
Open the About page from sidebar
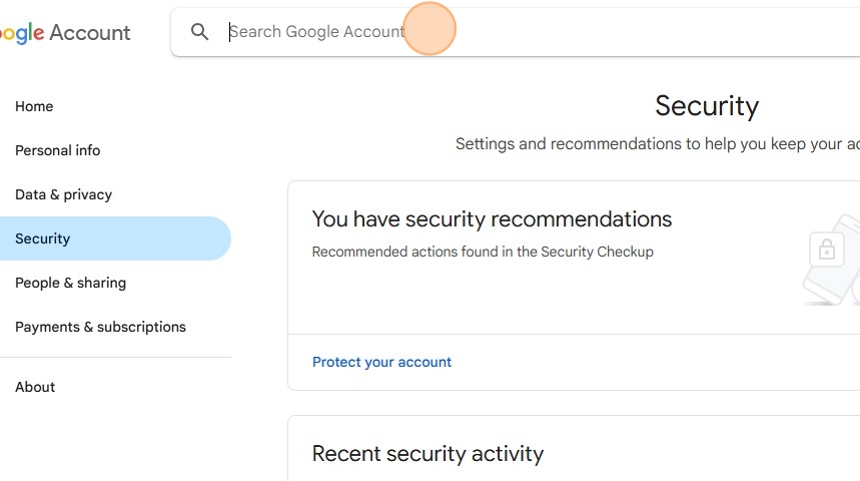[x=35, y=387]
